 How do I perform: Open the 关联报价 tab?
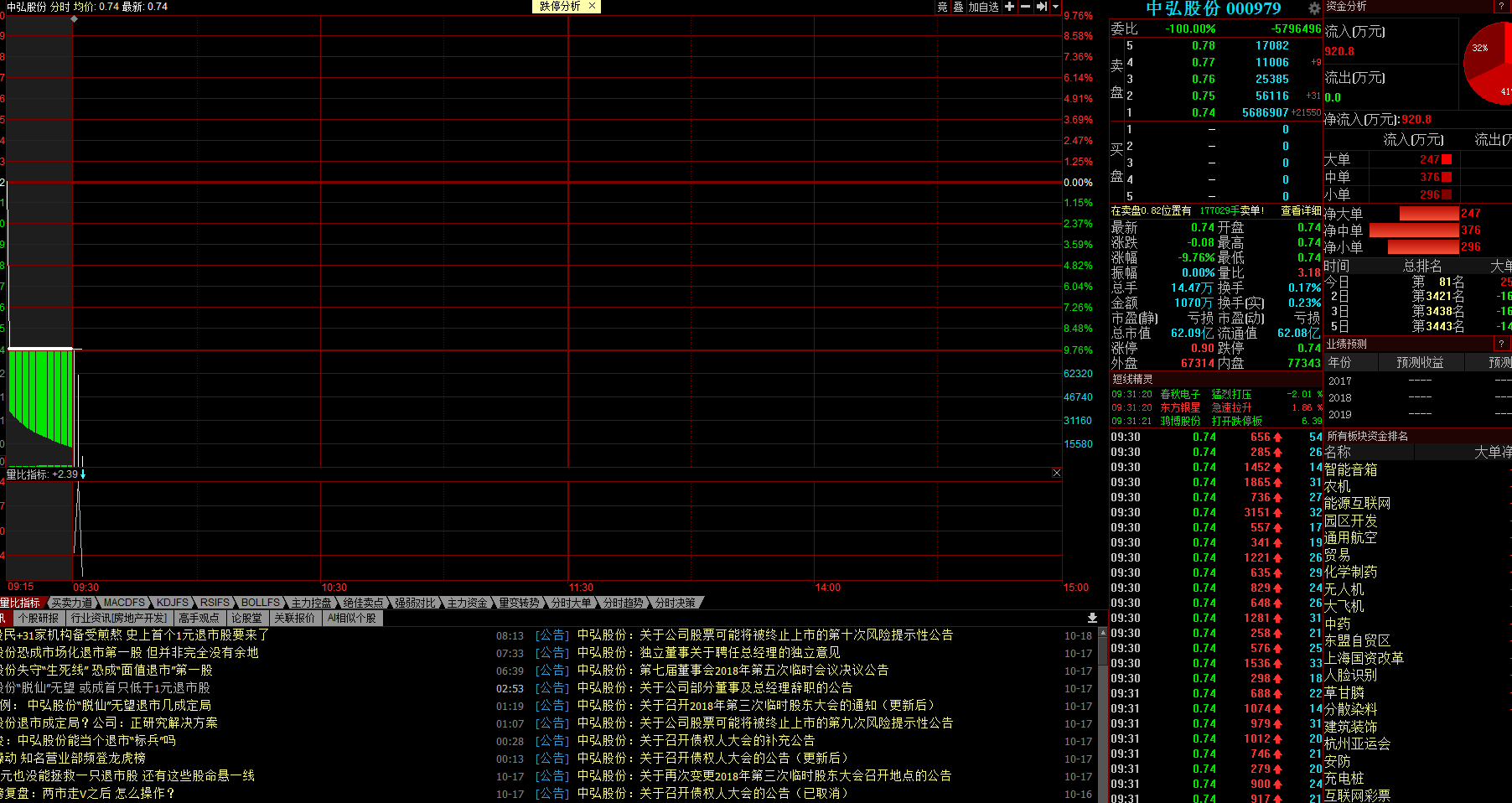pyautogui.click(x=294, y=619)
